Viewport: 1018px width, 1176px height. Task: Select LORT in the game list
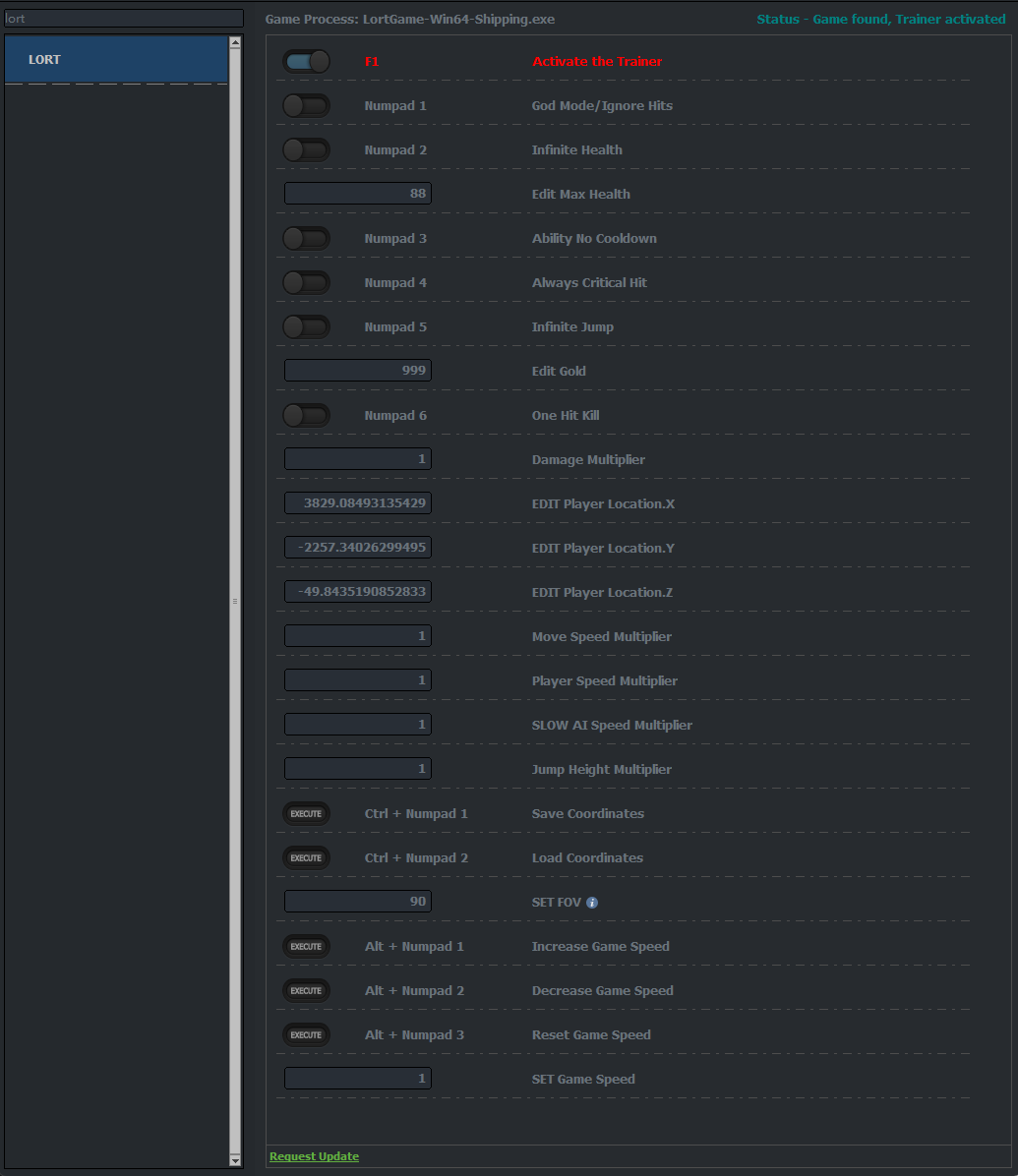point(116,60)
